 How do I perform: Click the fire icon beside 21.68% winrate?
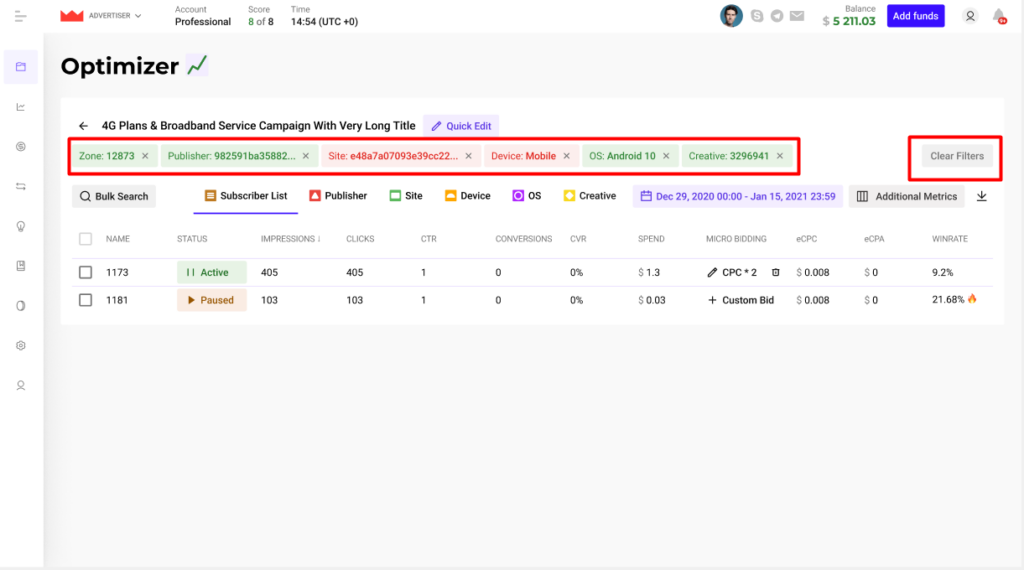click(x=972, y=299)
